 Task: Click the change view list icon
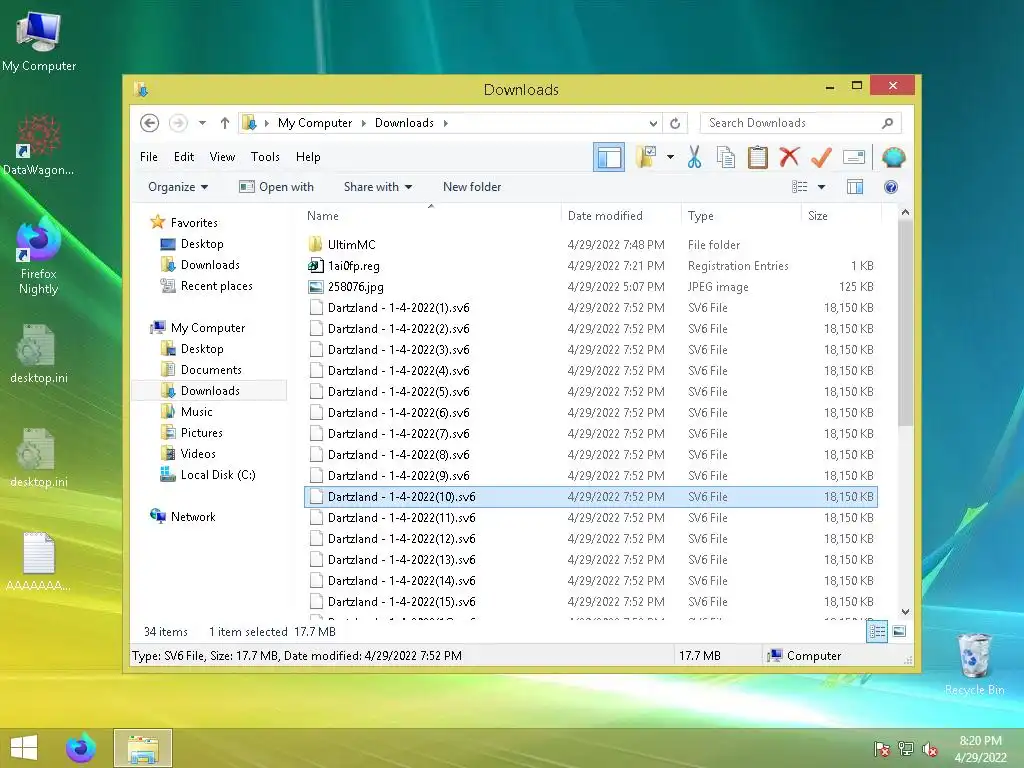[x=799, y=187]
